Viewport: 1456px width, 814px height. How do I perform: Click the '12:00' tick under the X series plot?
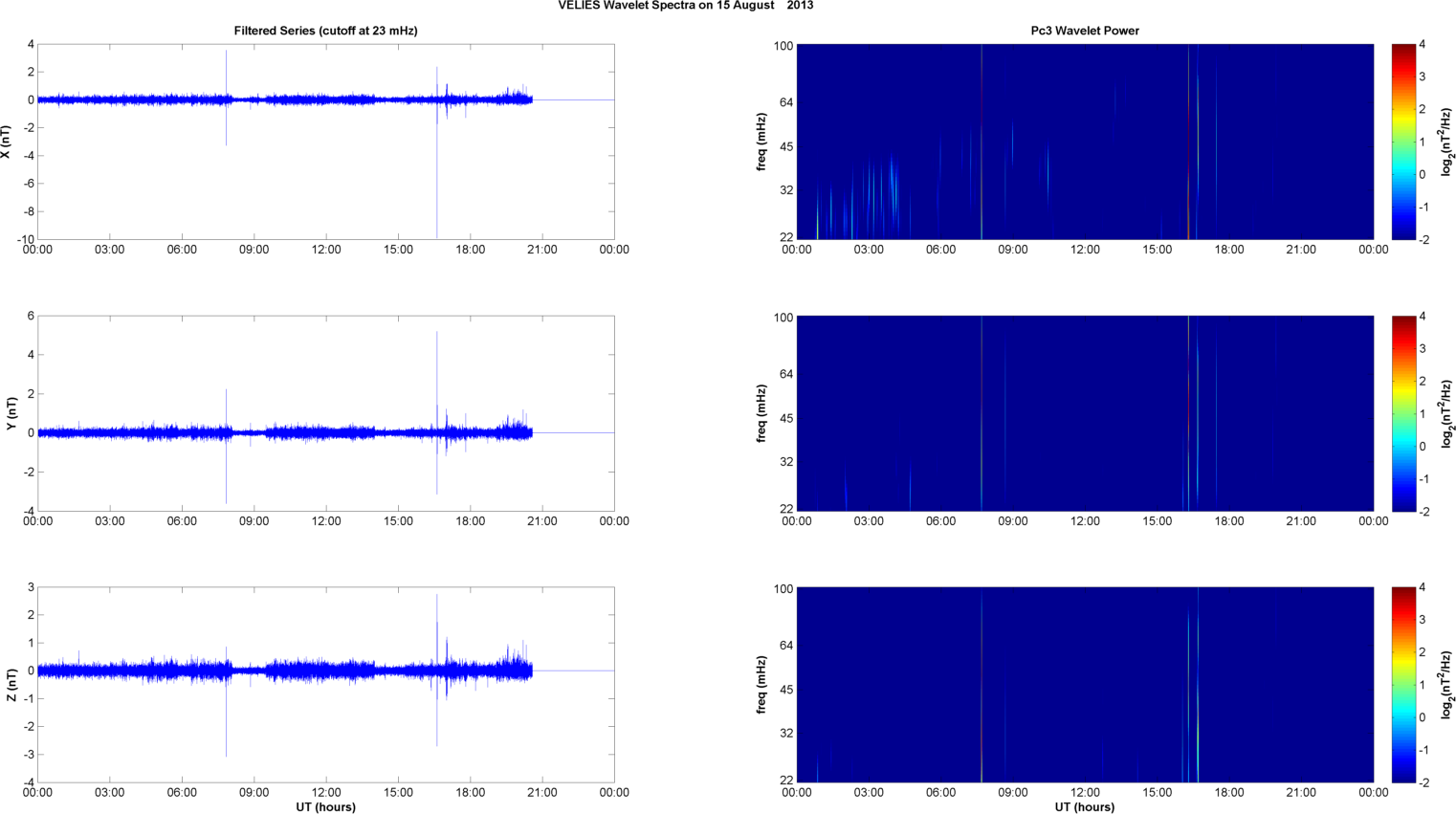pos(326,250)
